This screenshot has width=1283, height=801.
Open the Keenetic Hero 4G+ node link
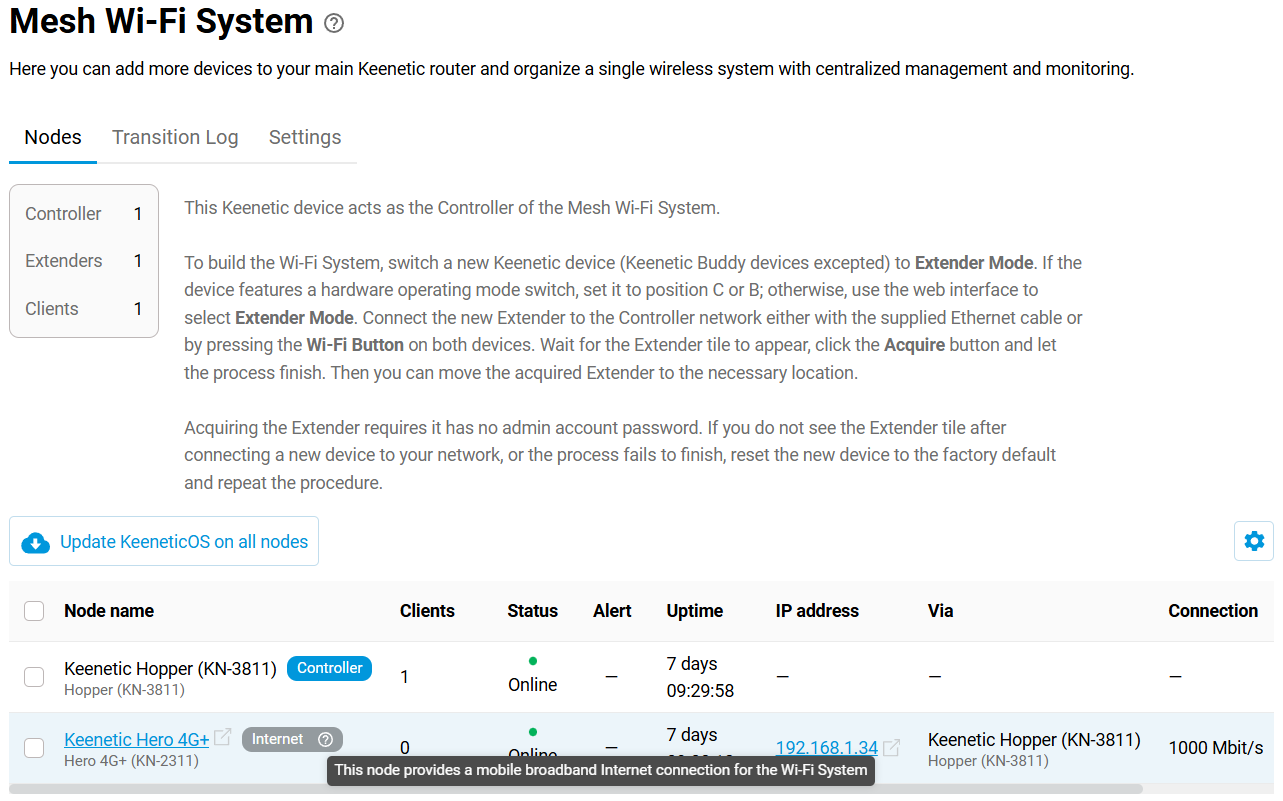[x=137, y=739]
